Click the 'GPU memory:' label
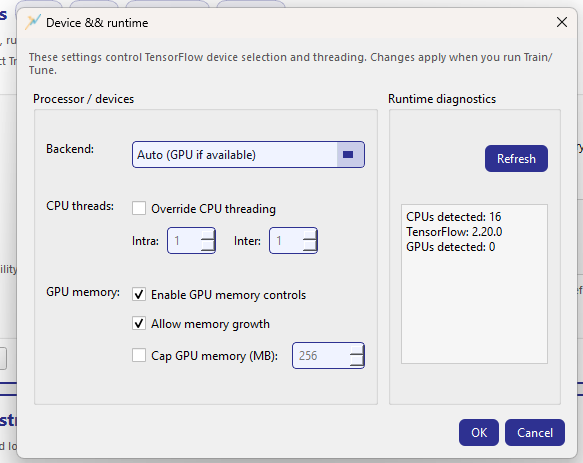This screenshot has height=463, width=583. [x=83, y=292]
